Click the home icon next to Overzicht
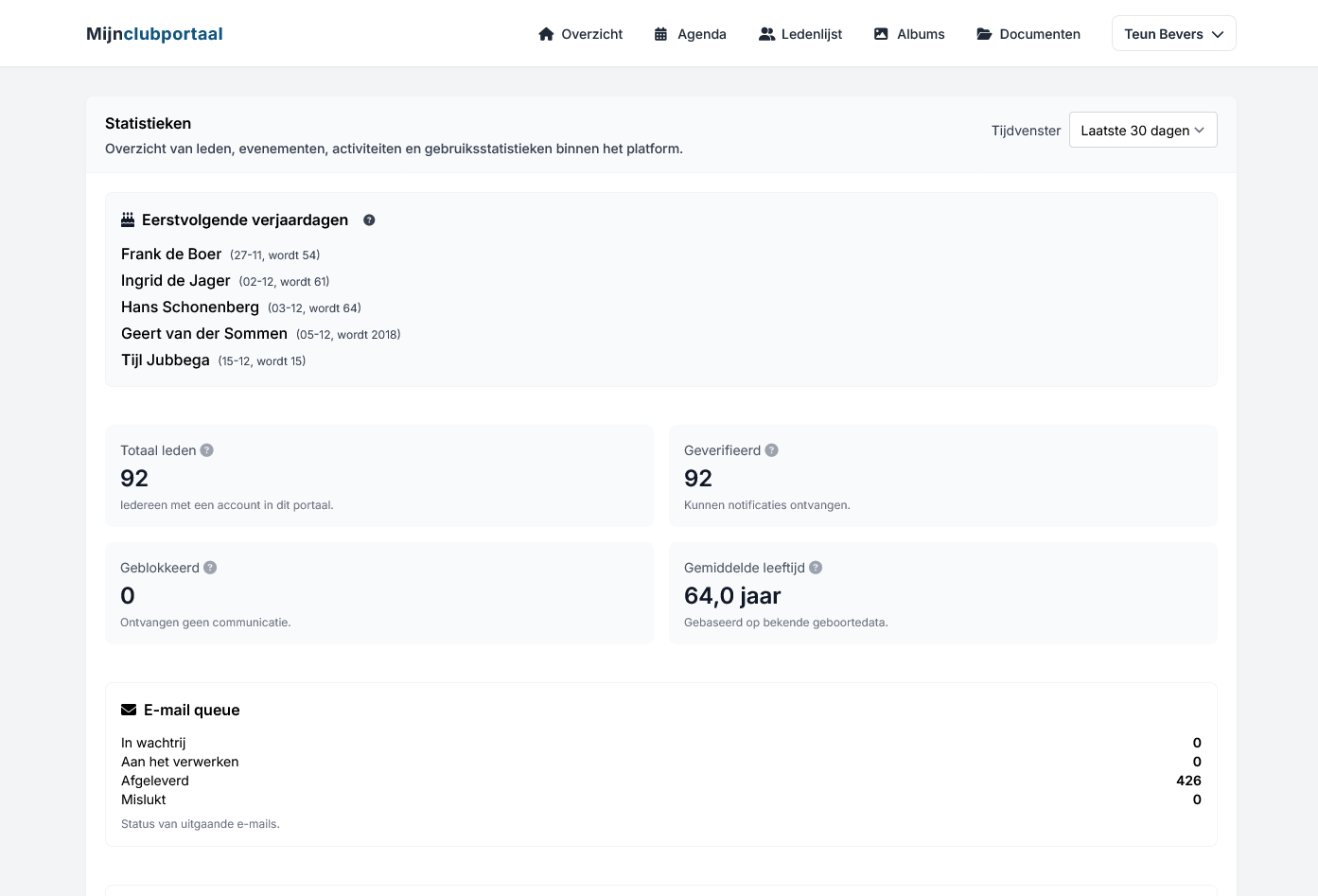1318x896 pixels. [x=546, y=33]
